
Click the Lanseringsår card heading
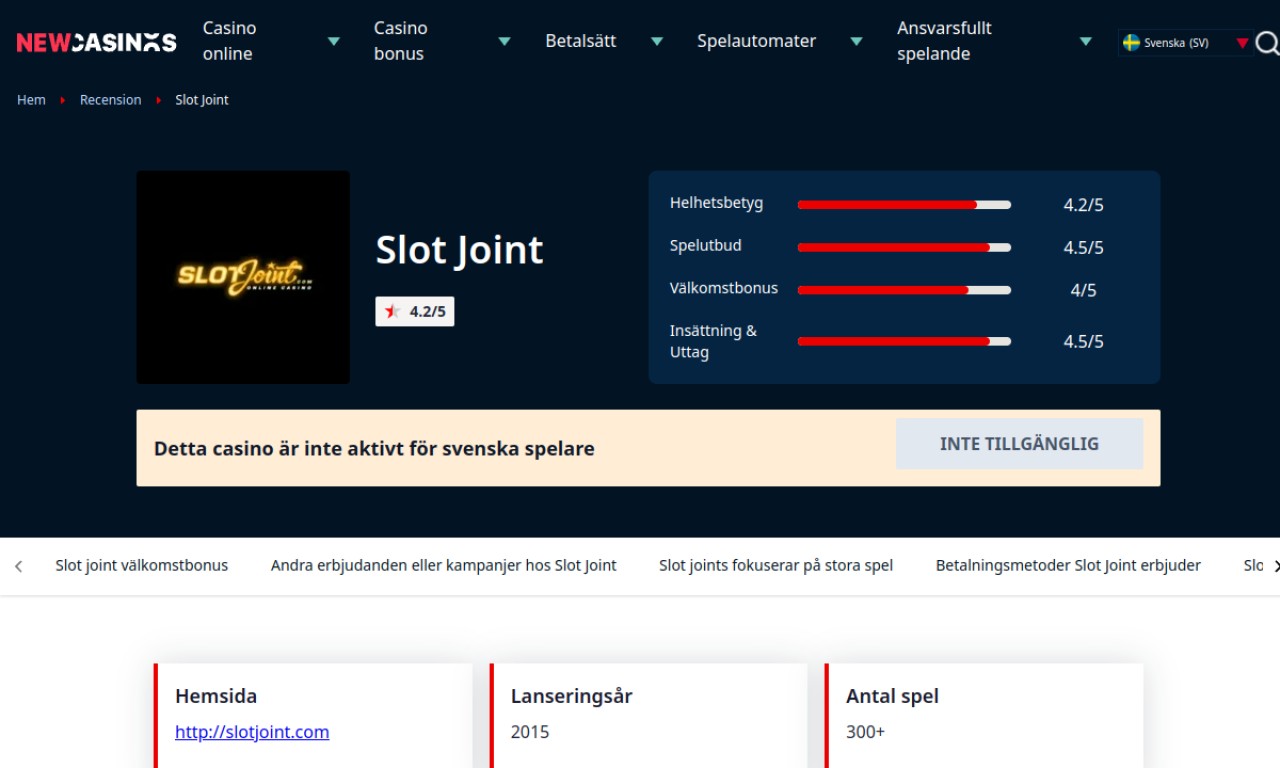572,696
